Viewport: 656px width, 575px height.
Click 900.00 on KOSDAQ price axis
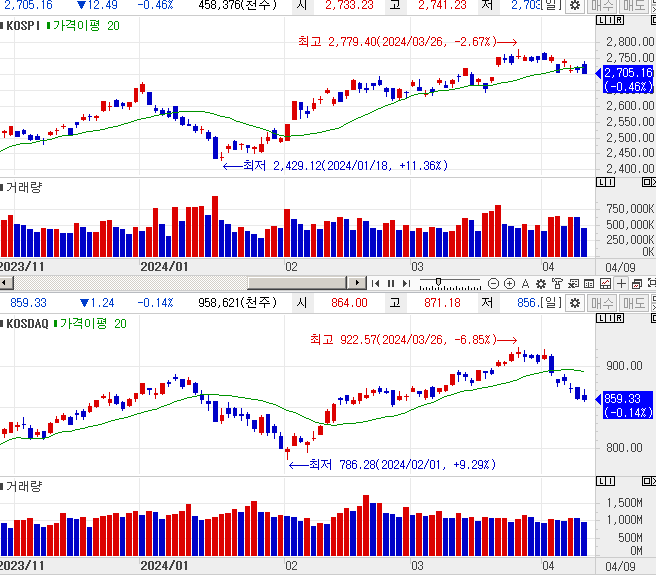tap(624, 366)
